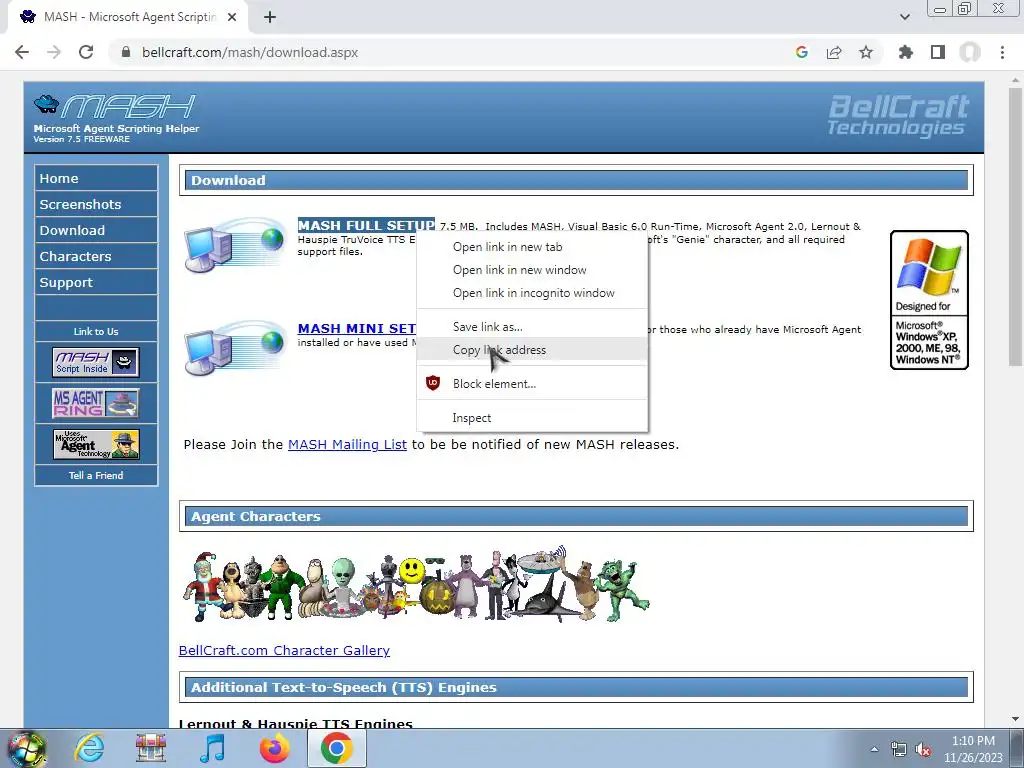Screen dimensions: 1024x768
Task: Click Link to Us label
Action: [96, 331]
